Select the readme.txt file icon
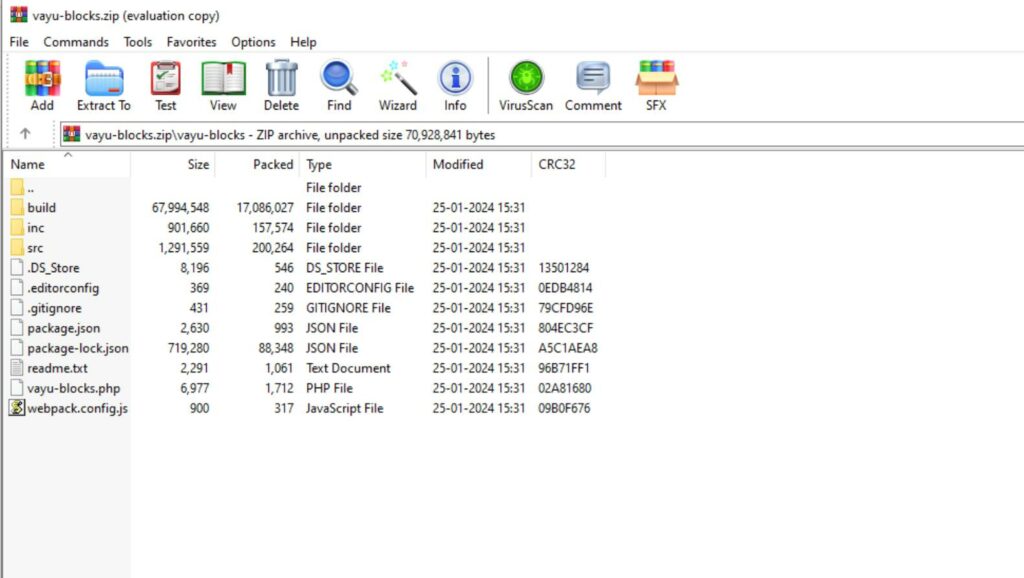 [x=17, y=368]
